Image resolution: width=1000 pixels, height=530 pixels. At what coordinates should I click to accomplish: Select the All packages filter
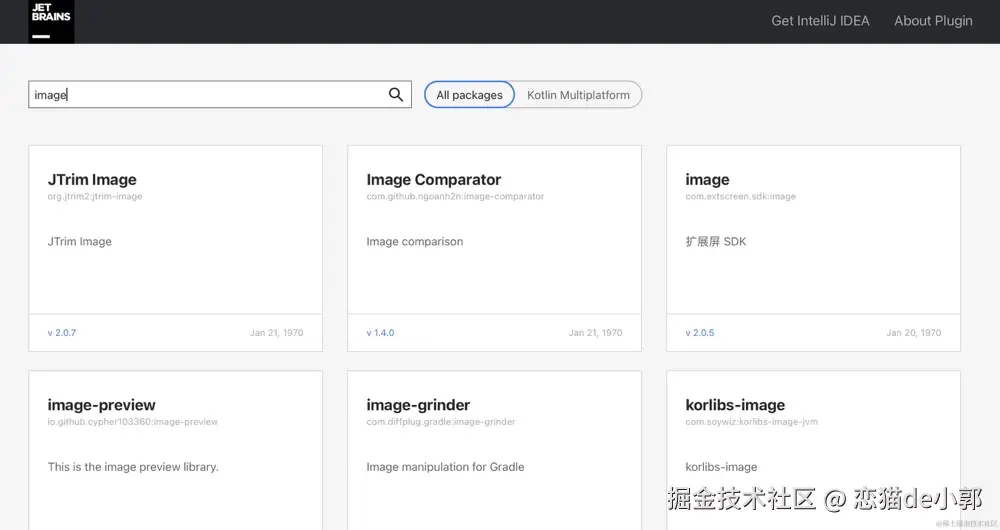click(469, 95)
